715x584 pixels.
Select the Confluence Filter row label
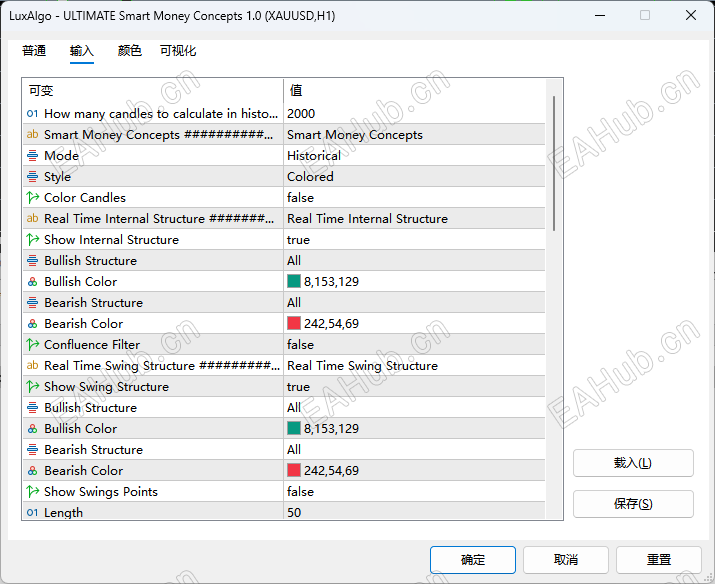[92, 345]
